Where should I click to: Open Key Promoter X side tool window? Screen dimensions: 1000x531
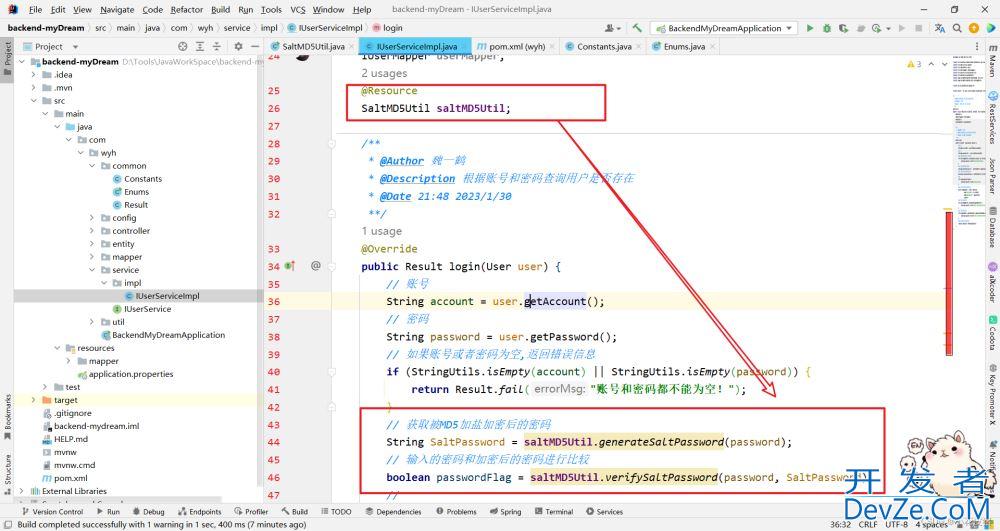click(993, 396)
